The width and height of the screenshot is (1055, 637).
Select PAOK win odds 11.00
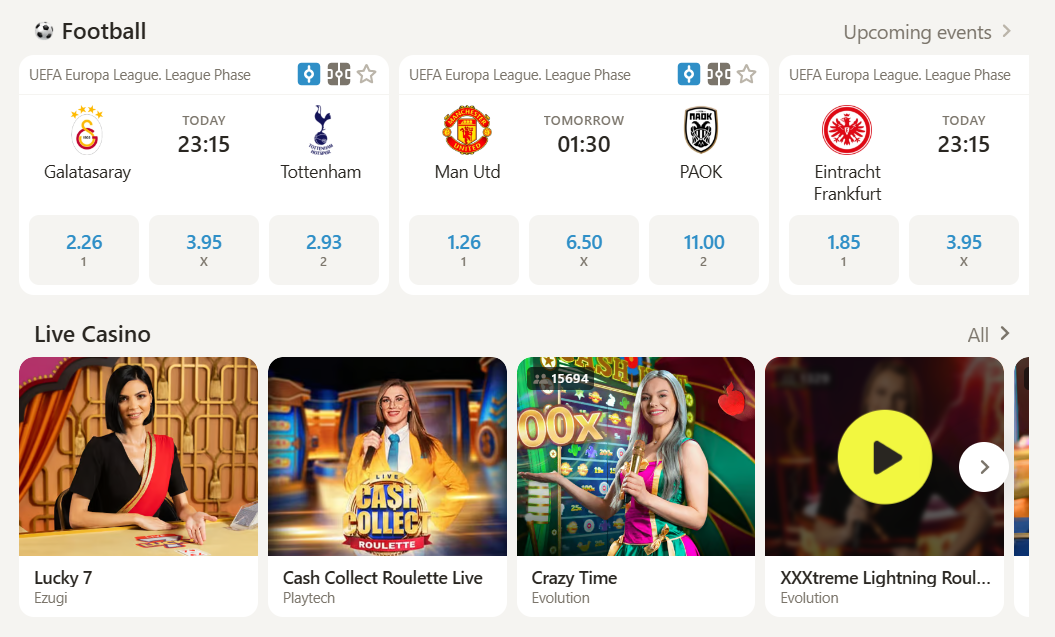[704, 250]
